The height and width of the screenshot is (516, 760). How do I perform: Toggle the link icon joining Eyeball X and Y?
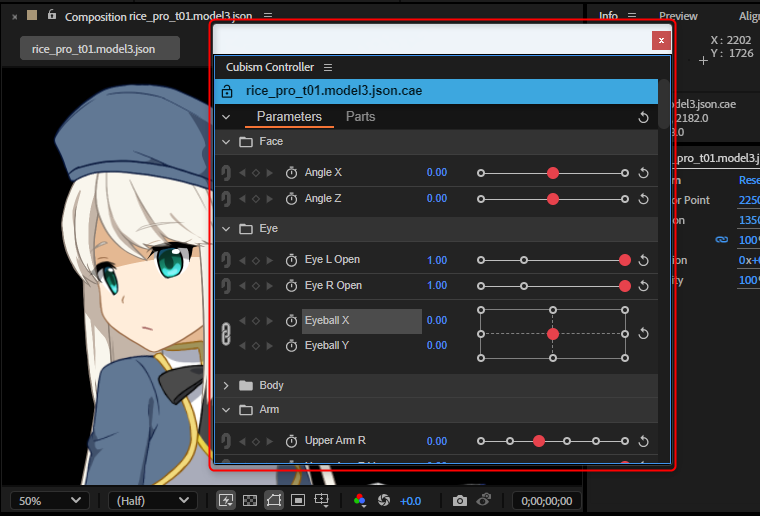[x=226, y=334]
